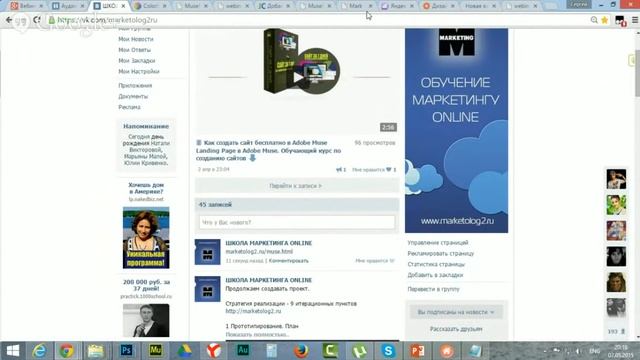Expand the Вы подписаны на новости dropdown
640x360 pixels.
[456, 312]
